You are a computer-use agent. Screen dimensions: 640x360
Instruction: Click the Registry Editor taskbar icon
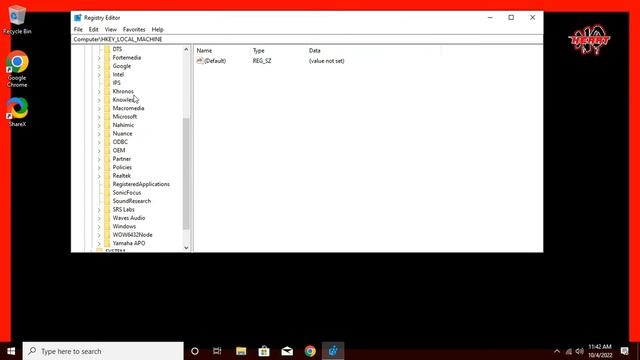click(x=333, y=351)
